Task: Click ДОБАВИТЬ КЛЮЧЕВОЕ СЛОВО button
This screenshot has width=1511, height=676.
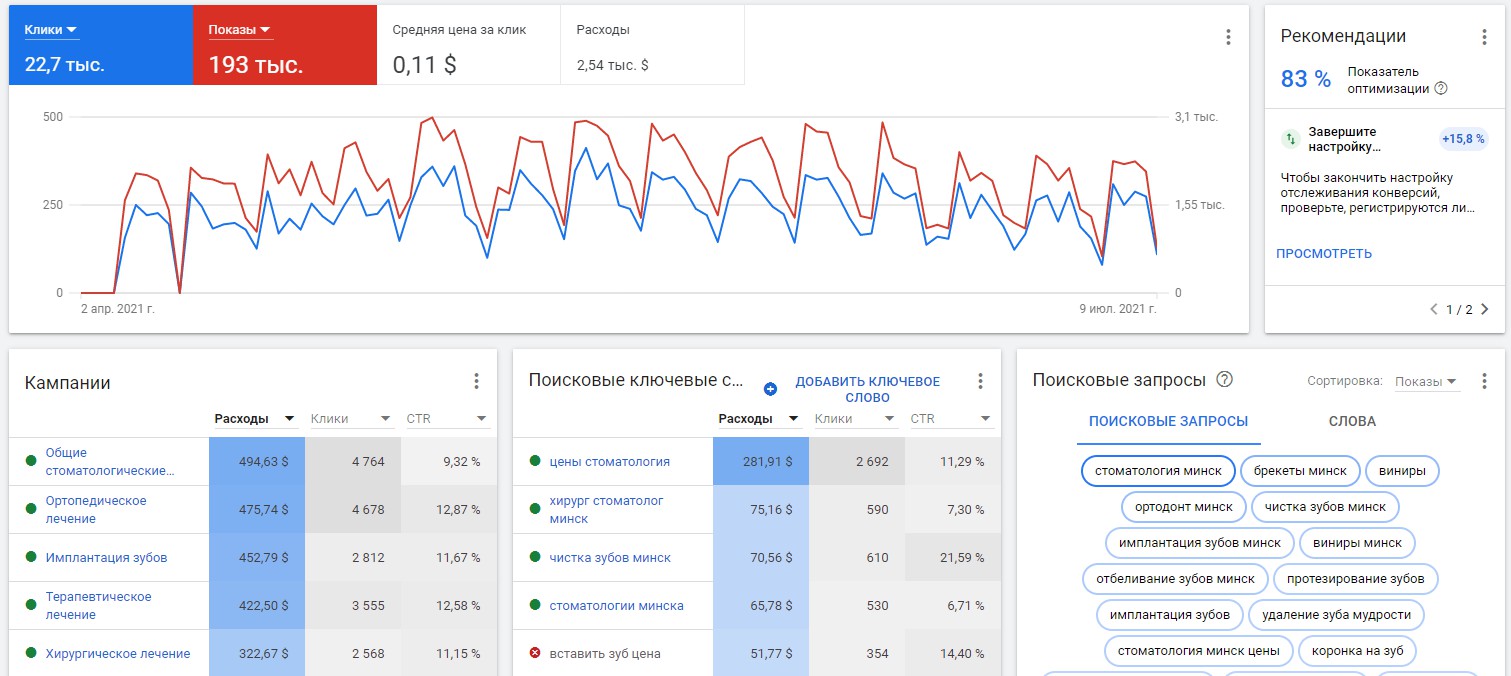Action: click(x=867, y=389)
